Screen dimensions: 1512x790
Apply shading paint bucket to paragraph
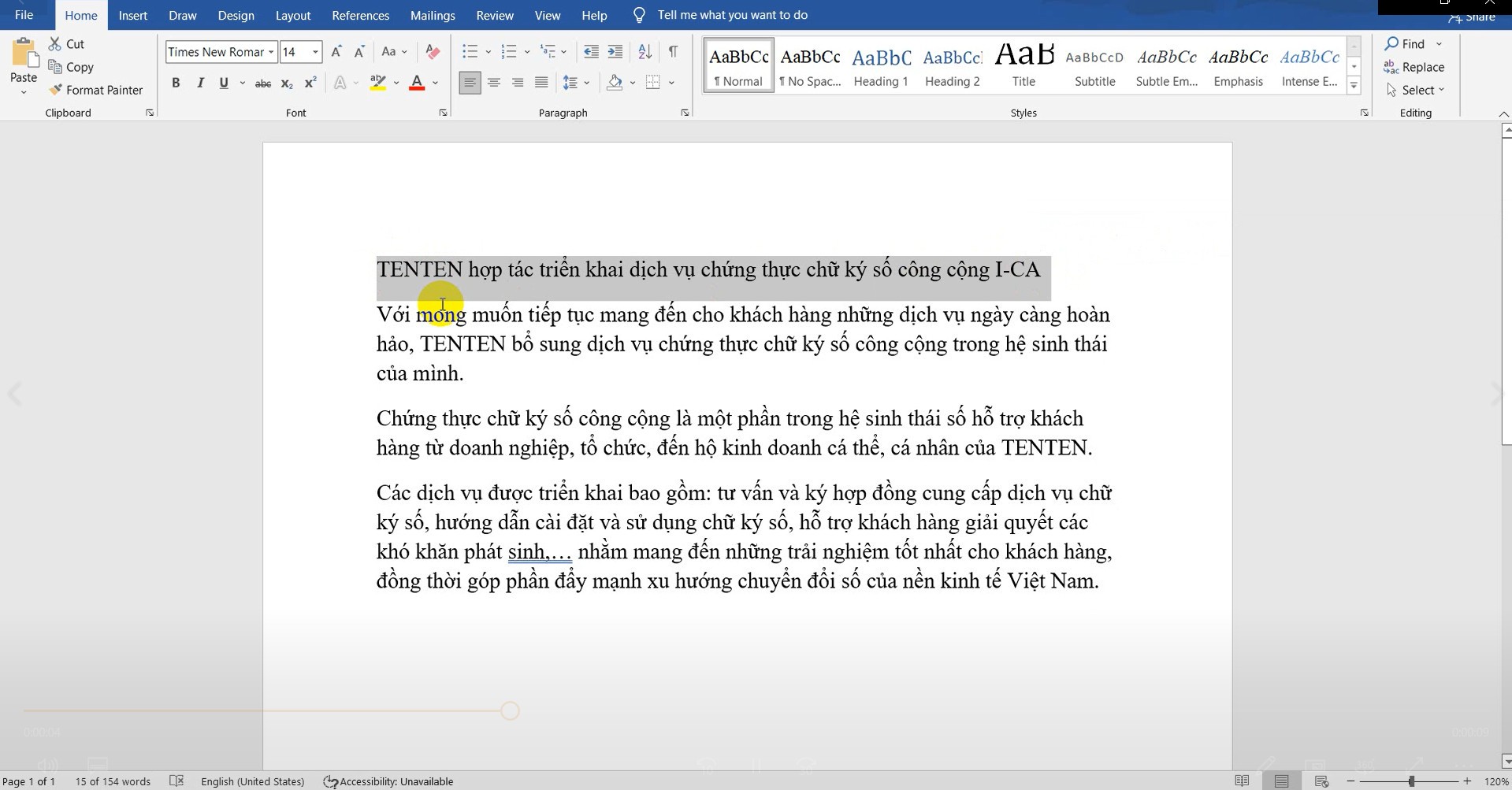(615, 83)
